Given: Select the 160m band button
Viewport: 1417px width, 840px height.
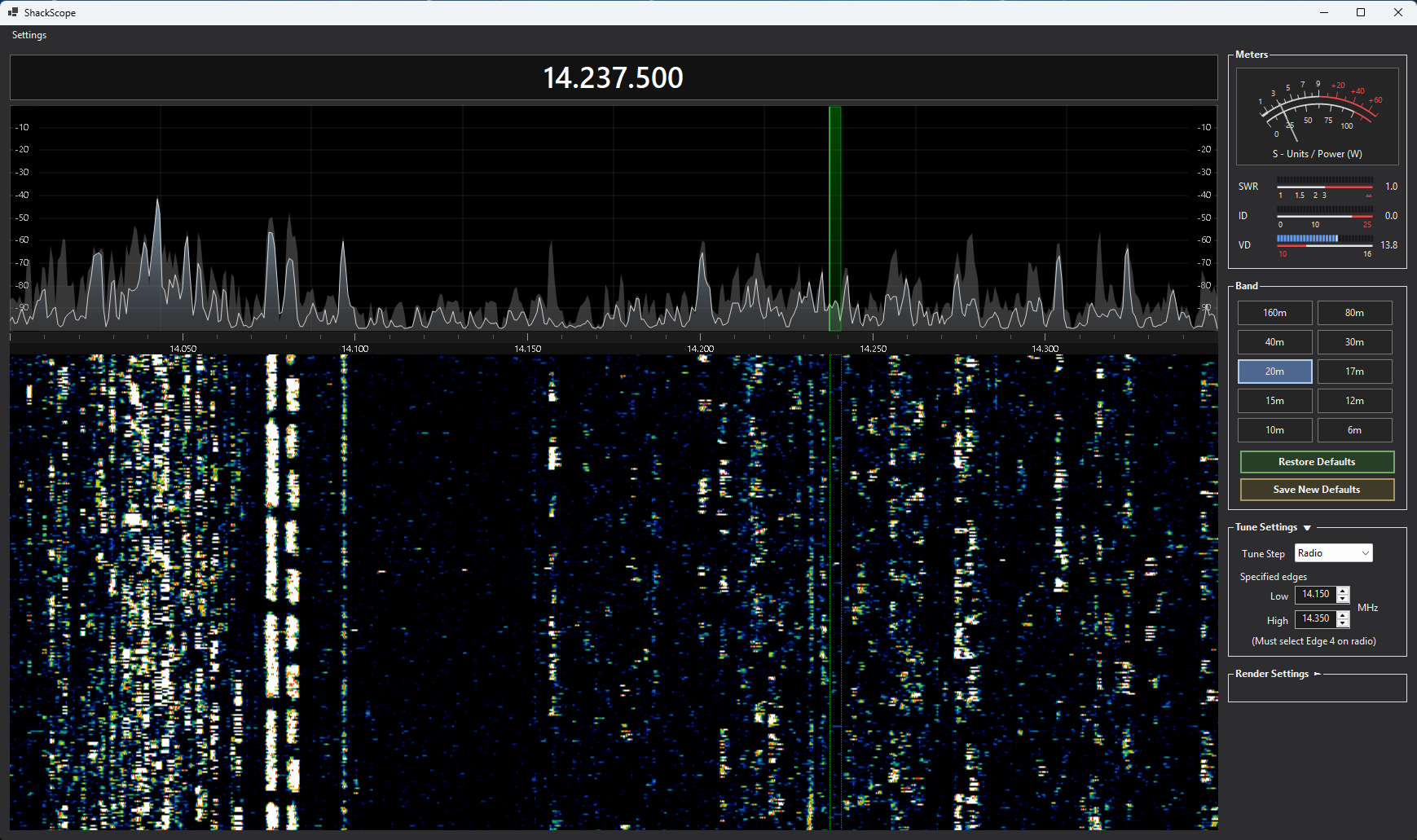Looking at the screenshot, I should tap(1274, 313).
